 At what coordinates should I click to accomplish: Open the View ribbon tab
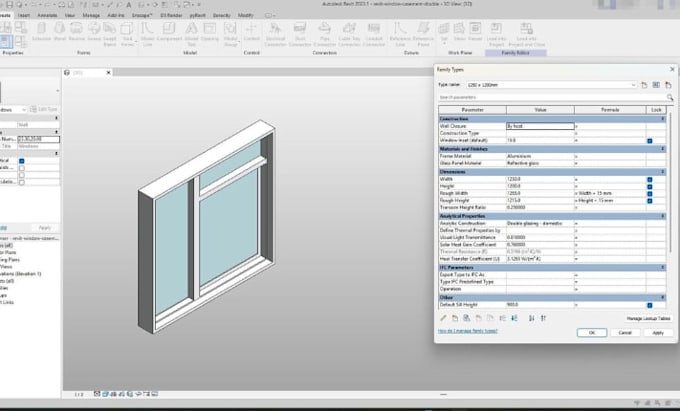(69, 15)
